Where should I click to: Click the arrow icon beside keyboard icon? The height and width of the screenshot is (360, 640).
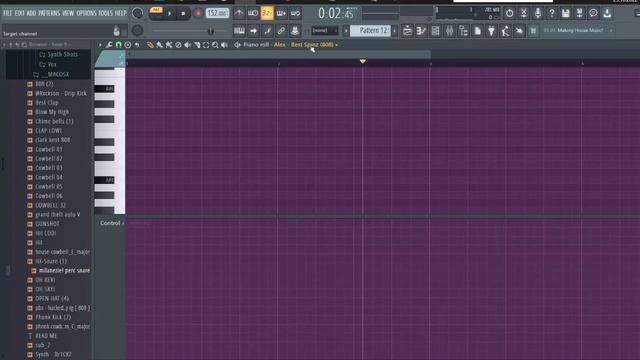[253, 31]
